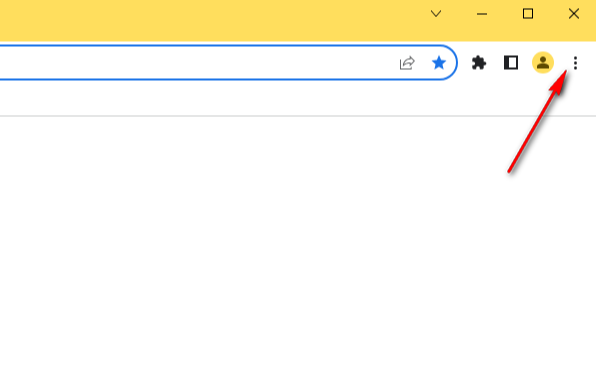
Task: Open the Chrome three-dot menu
Action: [x=575, y=63]
